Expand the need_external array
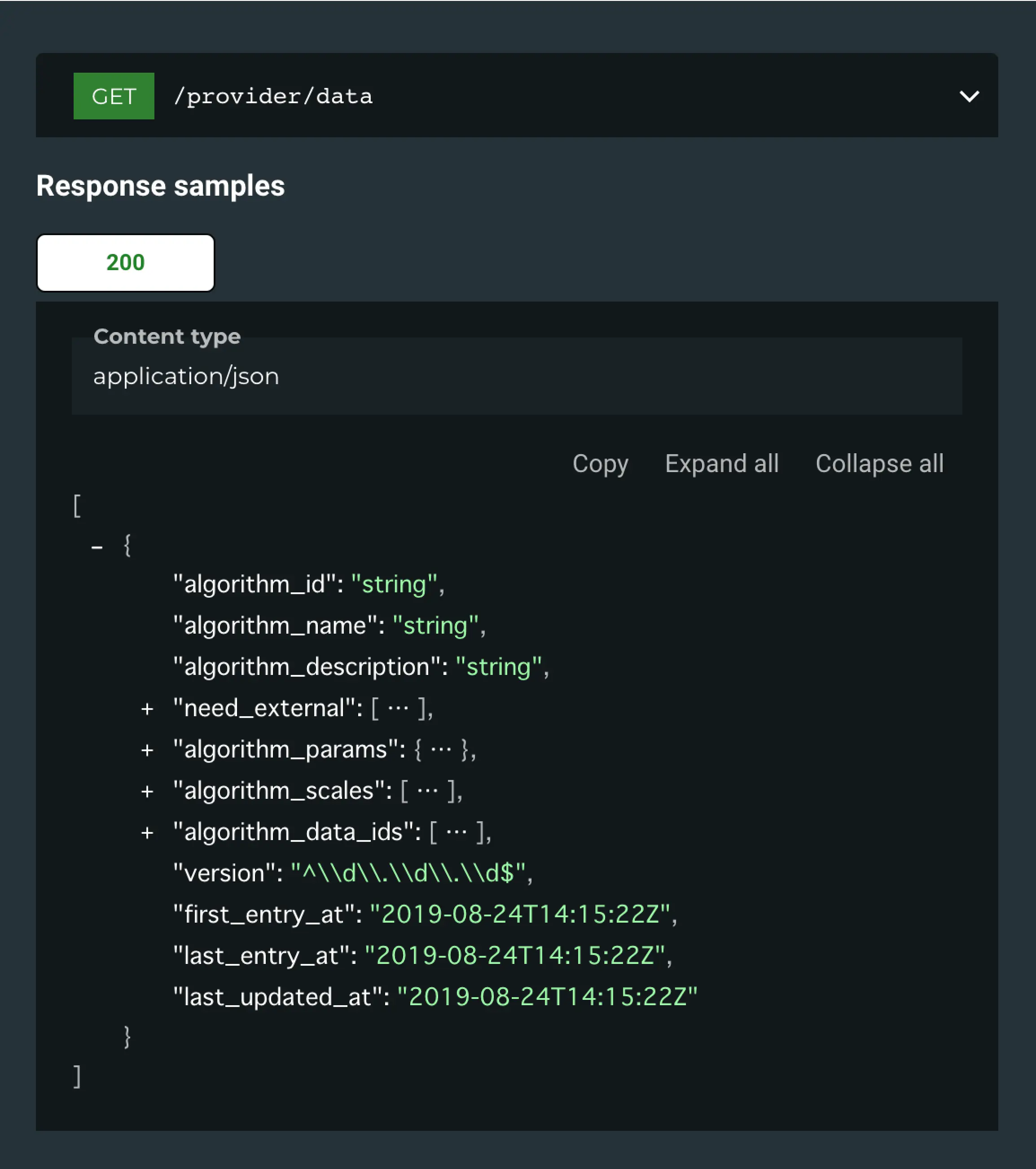The width and height of the screenshot is (1036, 1169). (x=147, y=709)
